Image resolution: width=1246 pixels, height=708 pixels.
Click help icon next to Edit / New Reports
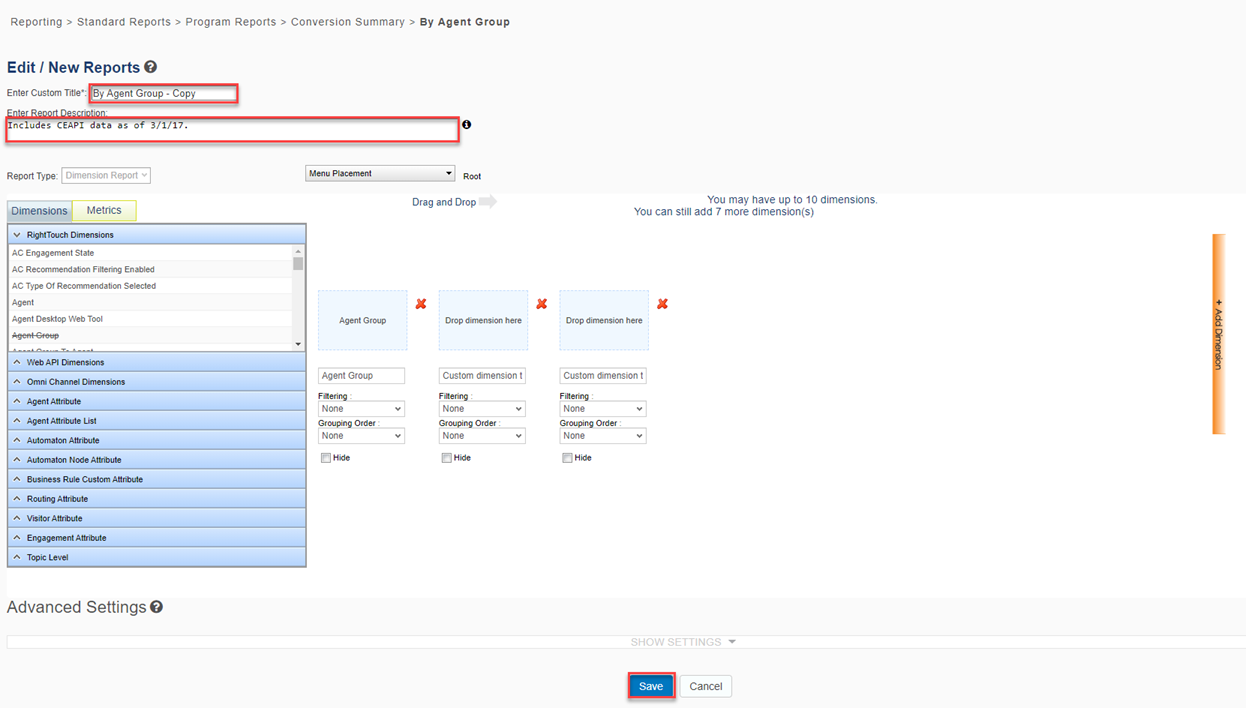pos(151,67)
